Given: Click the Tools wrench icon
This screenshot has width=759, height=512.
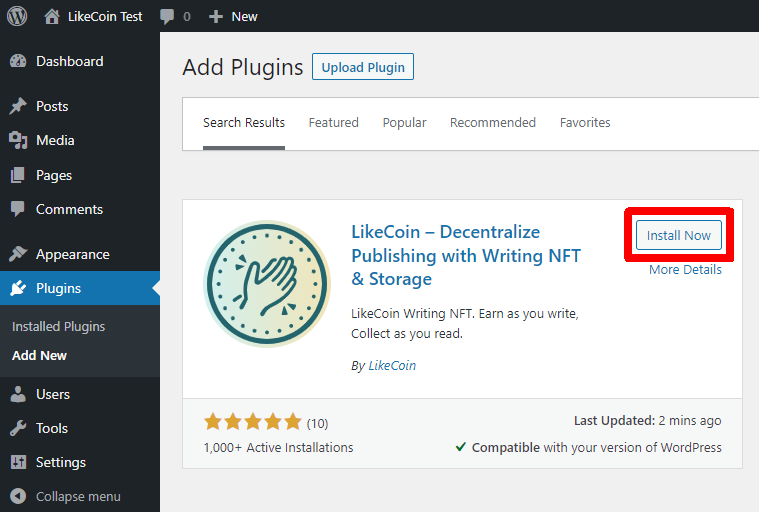Looking at the screenshot, I should pyautogui.click(x=18, y=428).
